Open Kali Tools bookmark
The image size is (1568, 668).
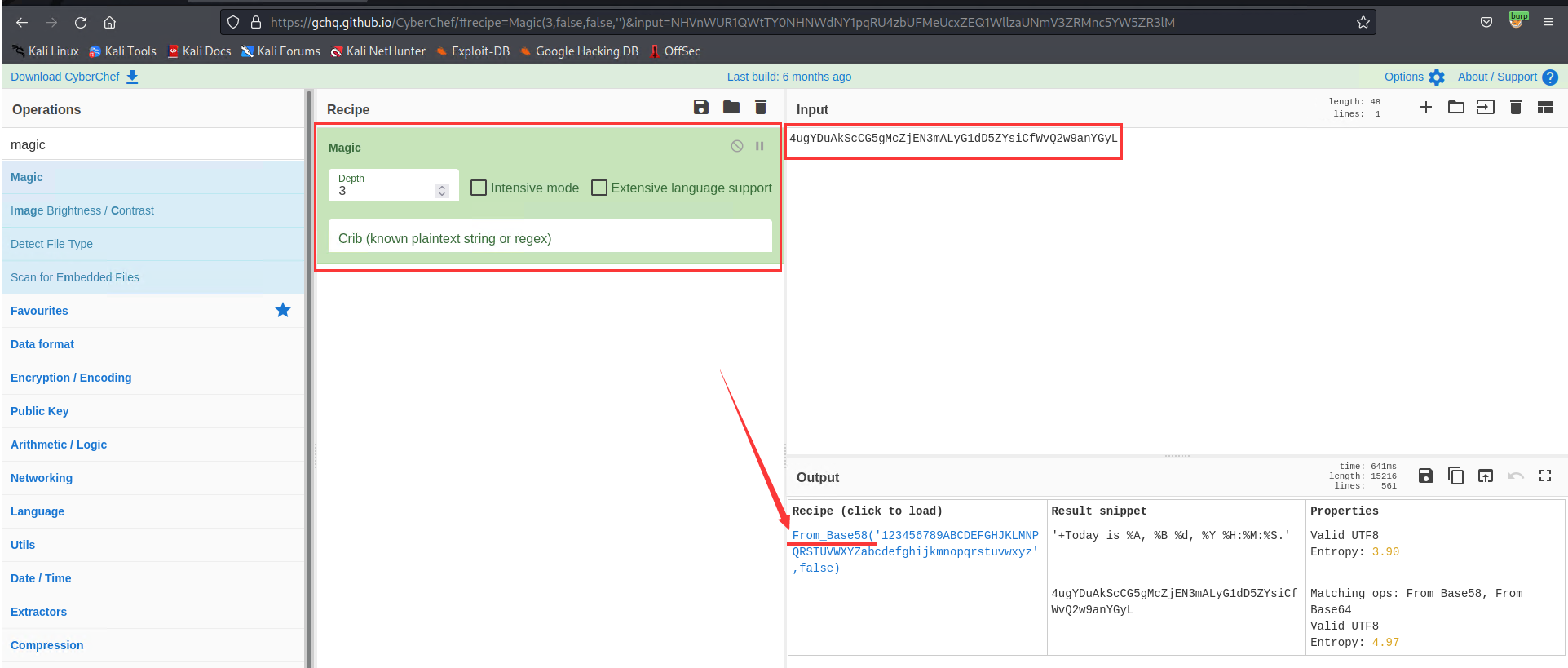pyautogui.click(x=123, y=51)
